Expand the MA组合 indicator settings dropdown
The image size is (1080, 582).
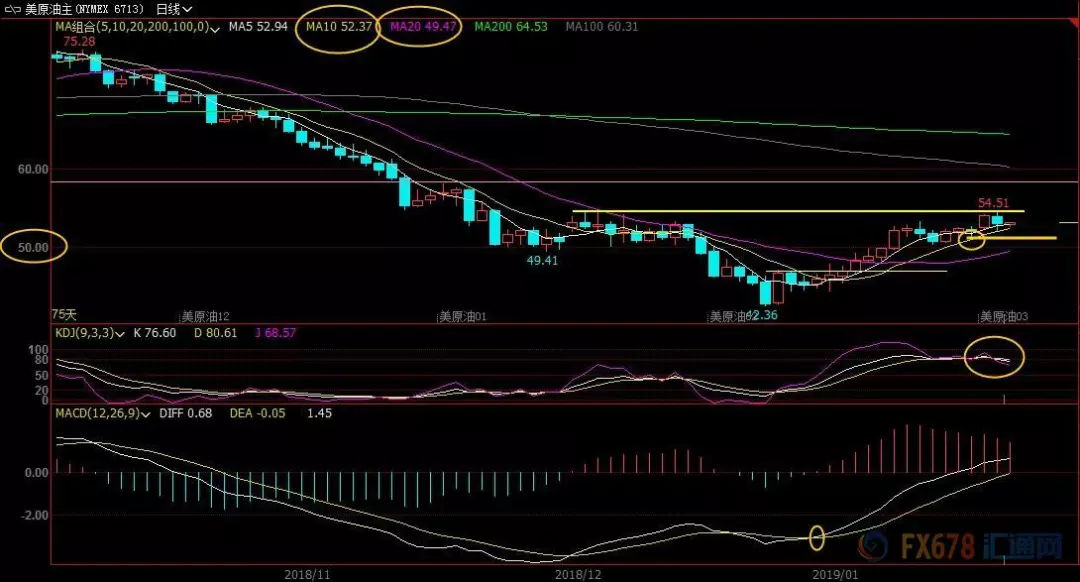(x=216, y=29)
